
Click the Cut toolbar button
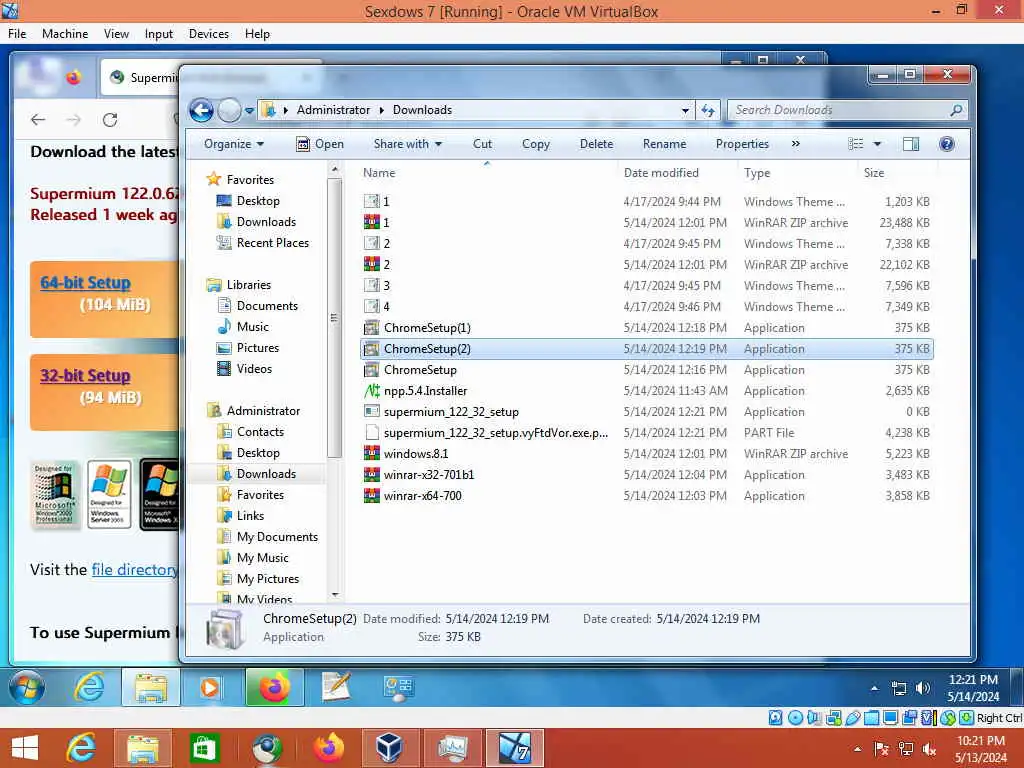point(482,144)
